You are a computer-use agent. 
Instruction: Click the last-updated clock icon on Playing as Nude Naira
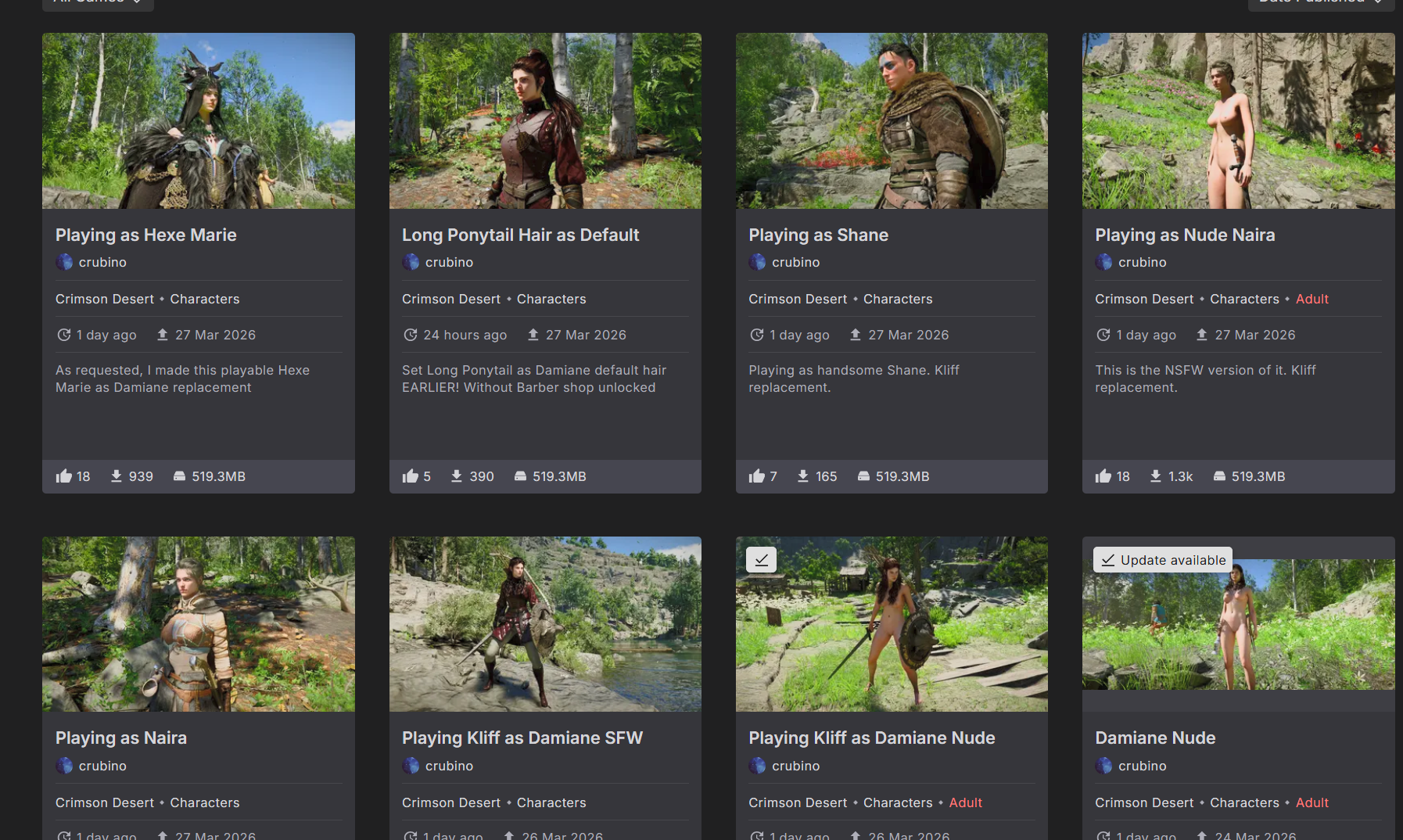pyautogui.click(x=1103, y=335)
